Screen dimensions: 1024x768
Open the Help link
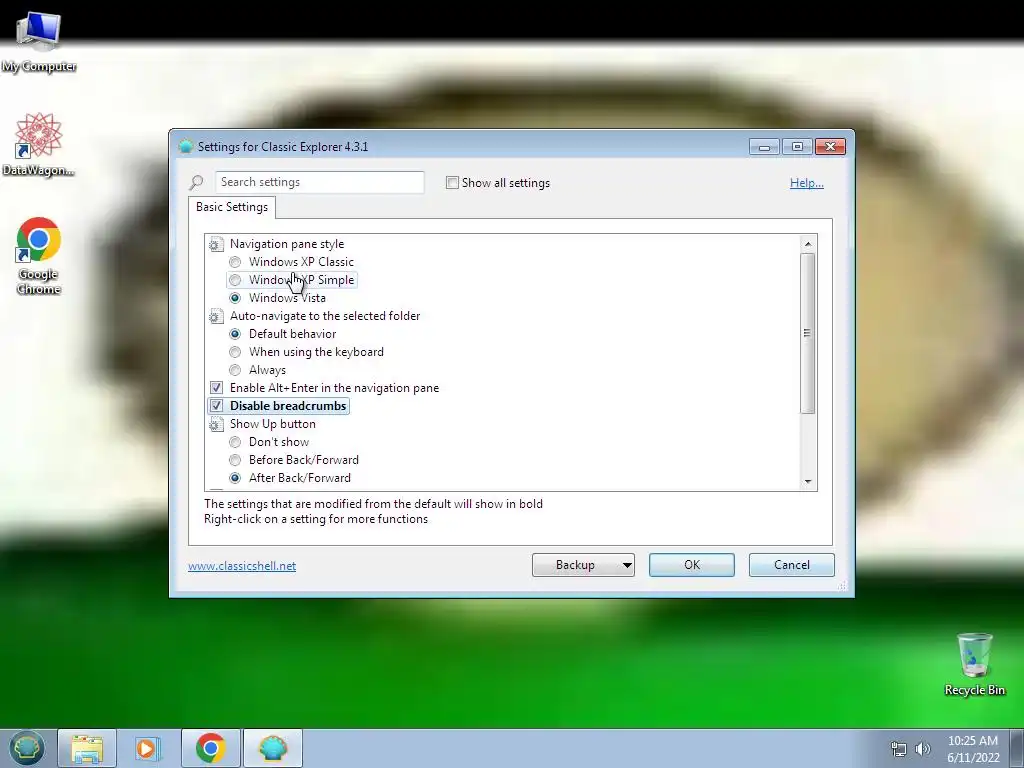click(x=807, y=183)
